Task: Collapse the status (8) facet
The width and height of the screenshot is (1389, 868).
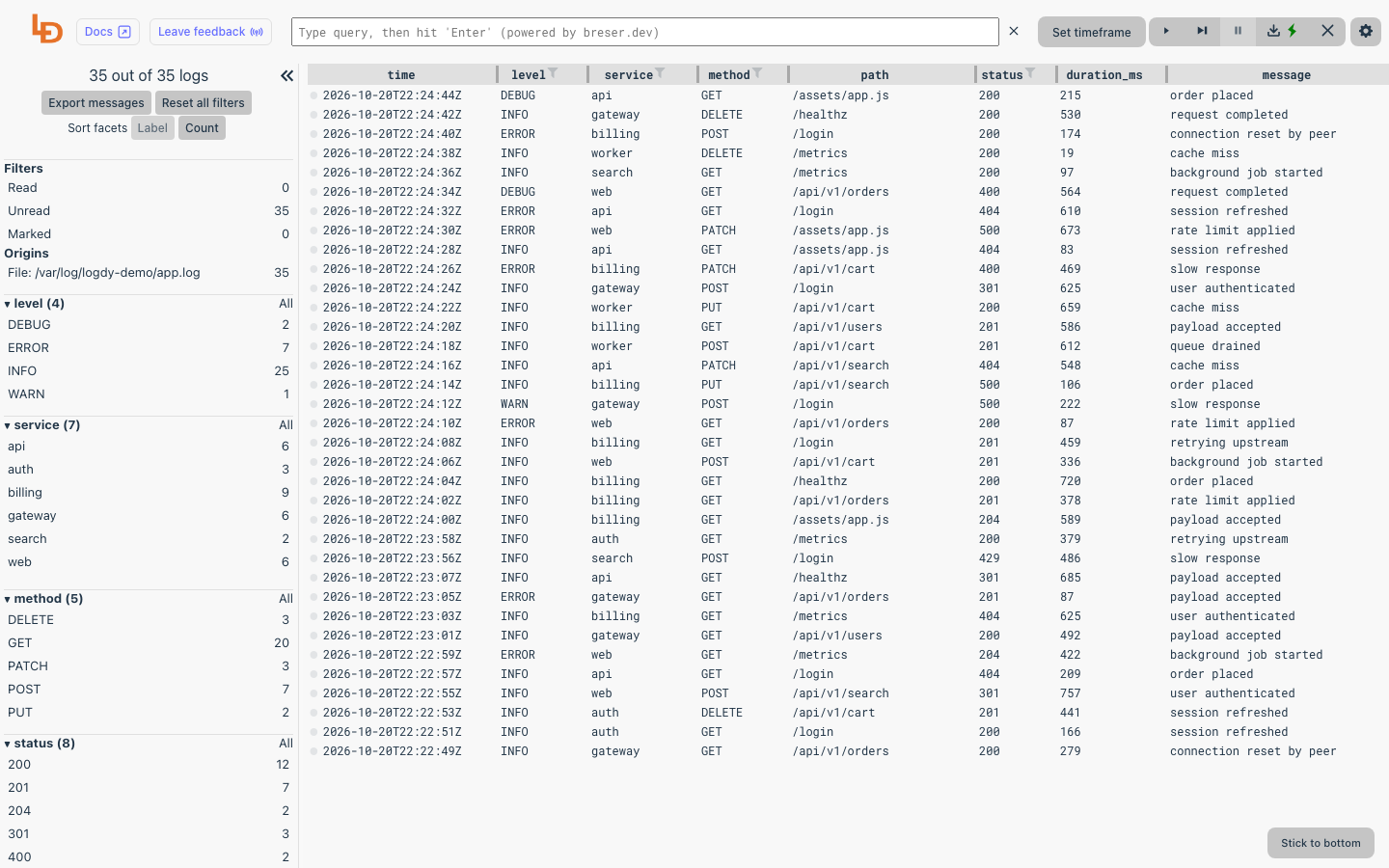Action: coord(40,744)
